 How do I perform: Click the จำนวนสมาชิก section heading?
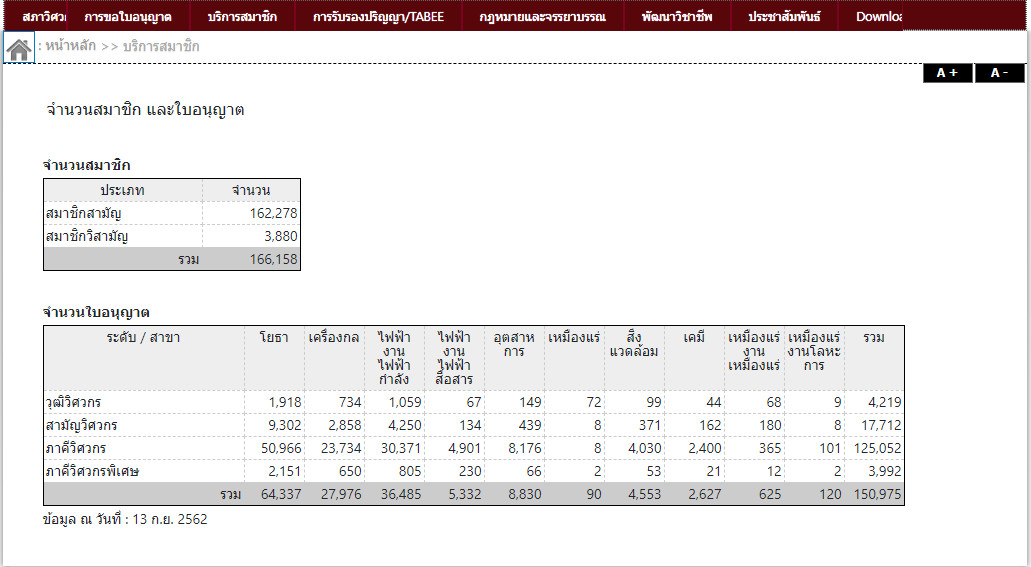pos(87,165)
